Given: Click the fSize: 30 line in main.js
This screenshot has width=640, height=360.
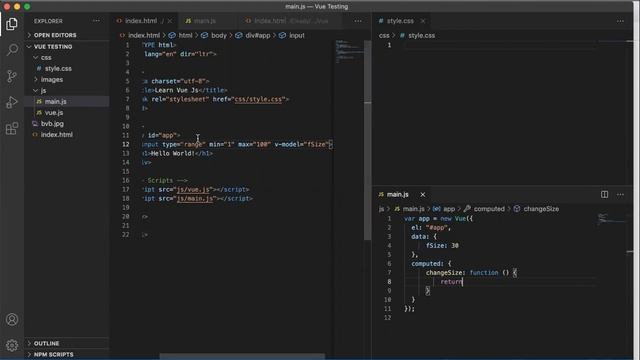Looking at the screenshot, I should click(442, 246).
